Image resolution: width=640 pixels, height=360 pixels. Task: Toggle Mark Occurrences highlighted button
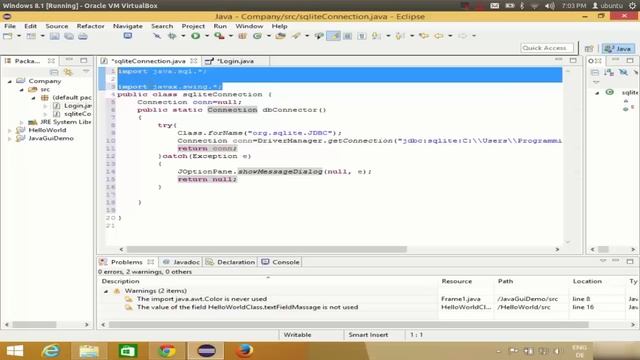(333, 36)
